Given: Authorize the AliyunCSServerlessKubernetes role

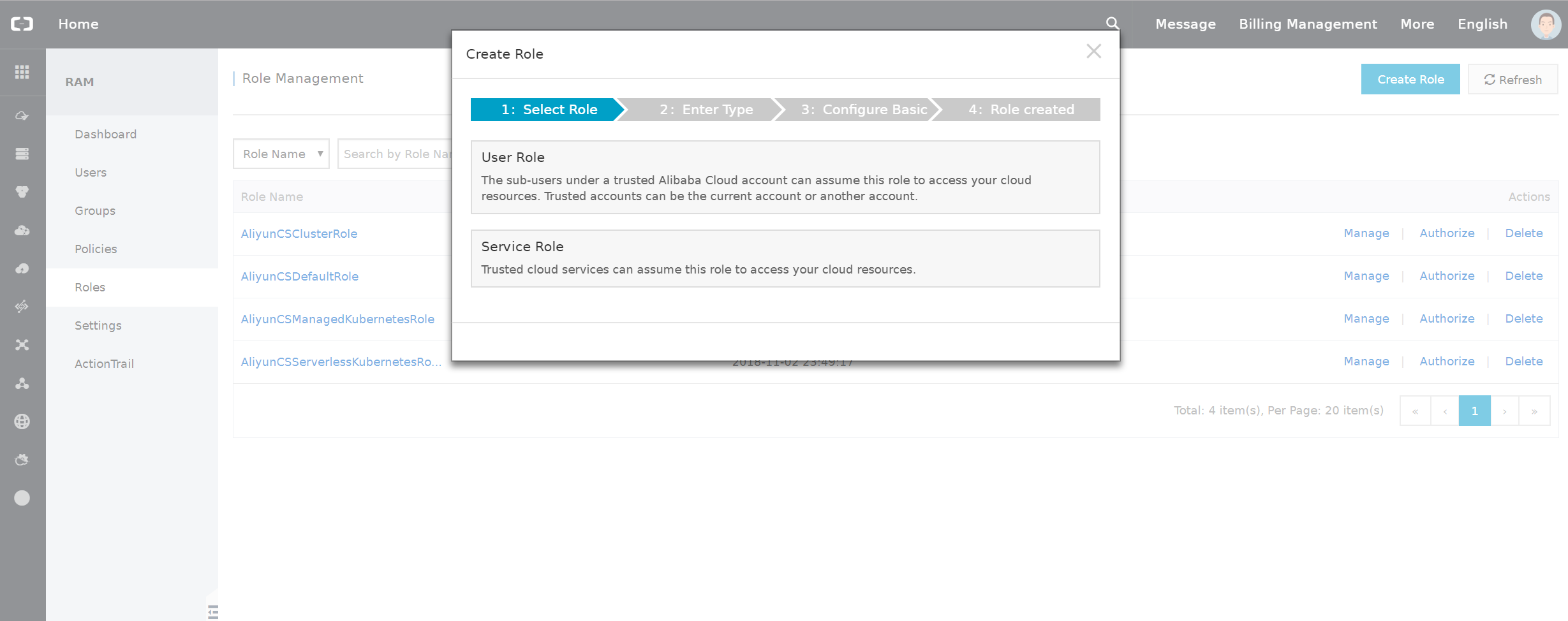Looking at the screenshot, I should point(1447,362).
